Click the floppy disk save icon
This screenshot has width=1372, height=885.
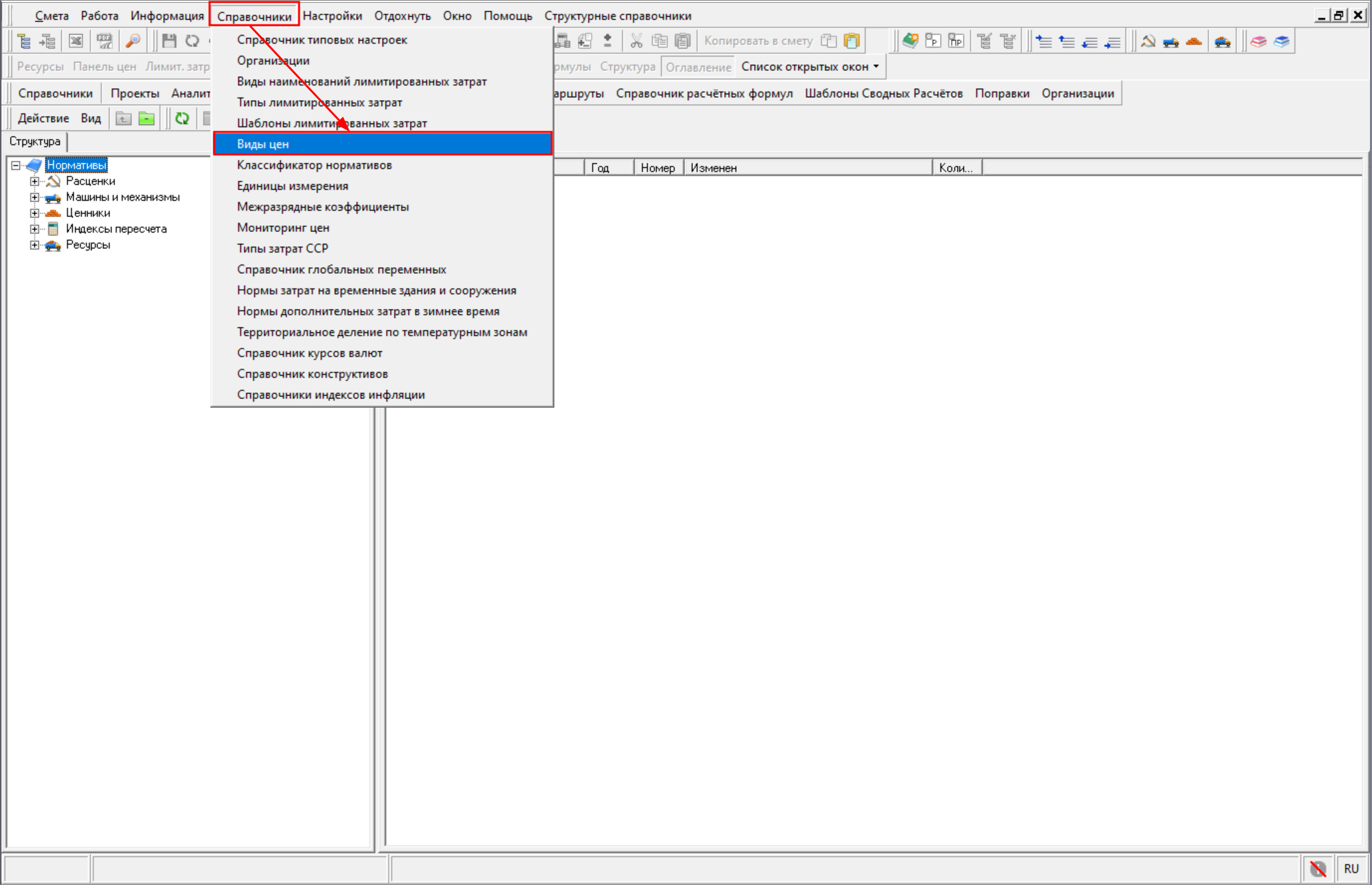[169, 41]
